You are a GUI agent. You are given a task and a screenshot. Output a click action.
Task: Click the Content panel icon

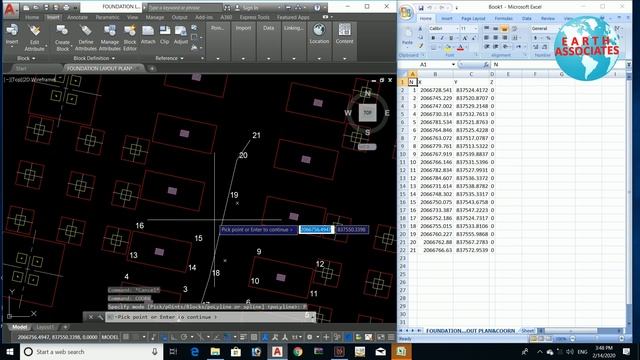coord(344,33)
